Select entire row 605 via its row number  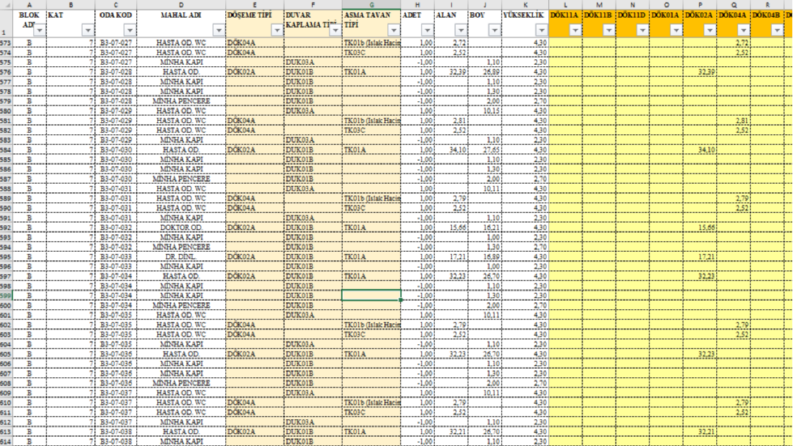click(x=6, y=354)
